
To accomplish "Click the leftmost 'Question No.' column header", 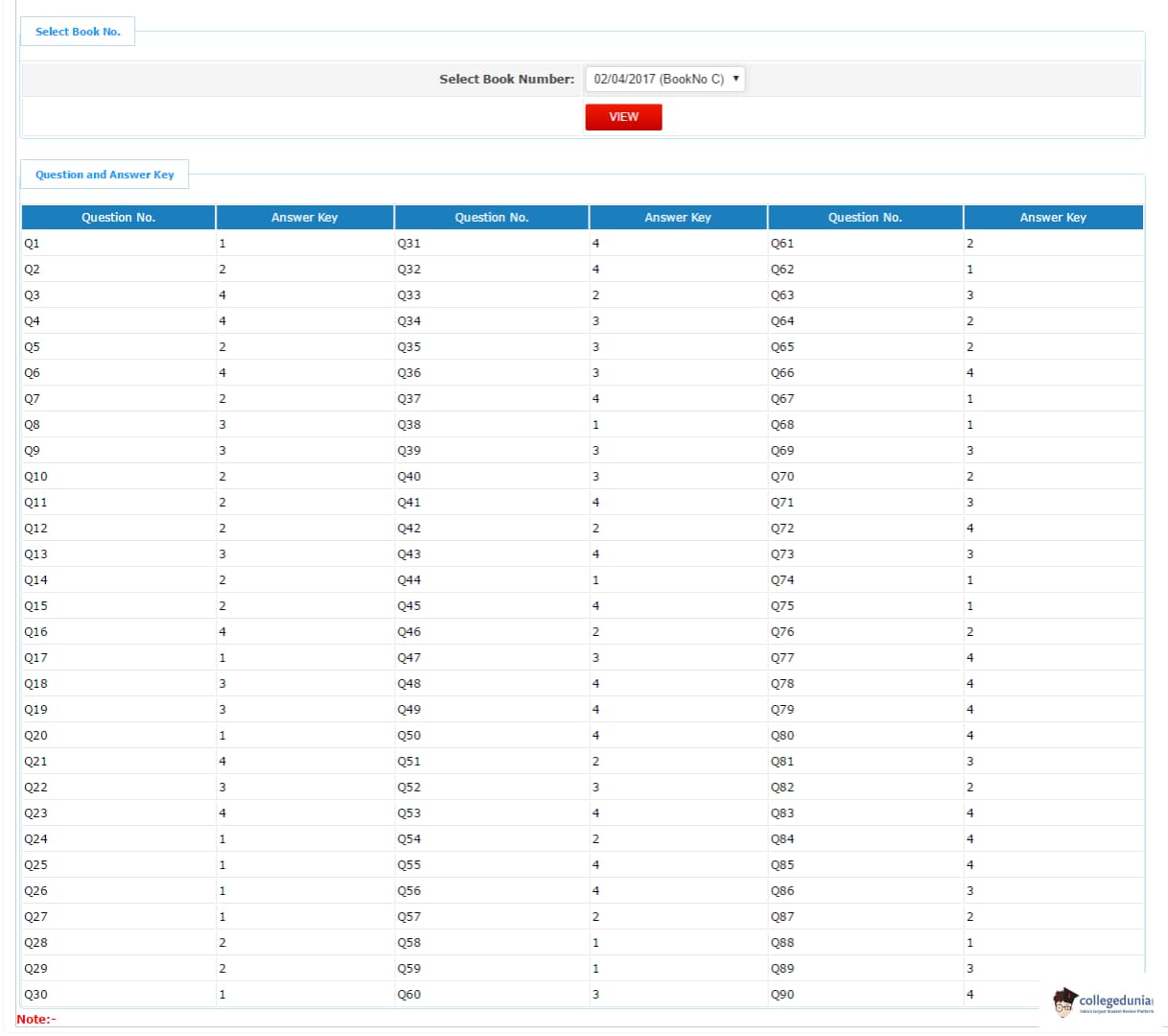I will point(118,218).
